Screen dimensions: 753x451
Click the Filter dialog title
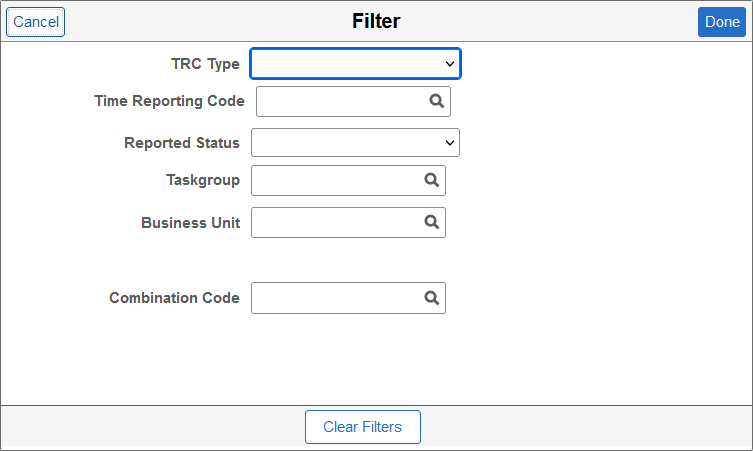pos(376,21)
